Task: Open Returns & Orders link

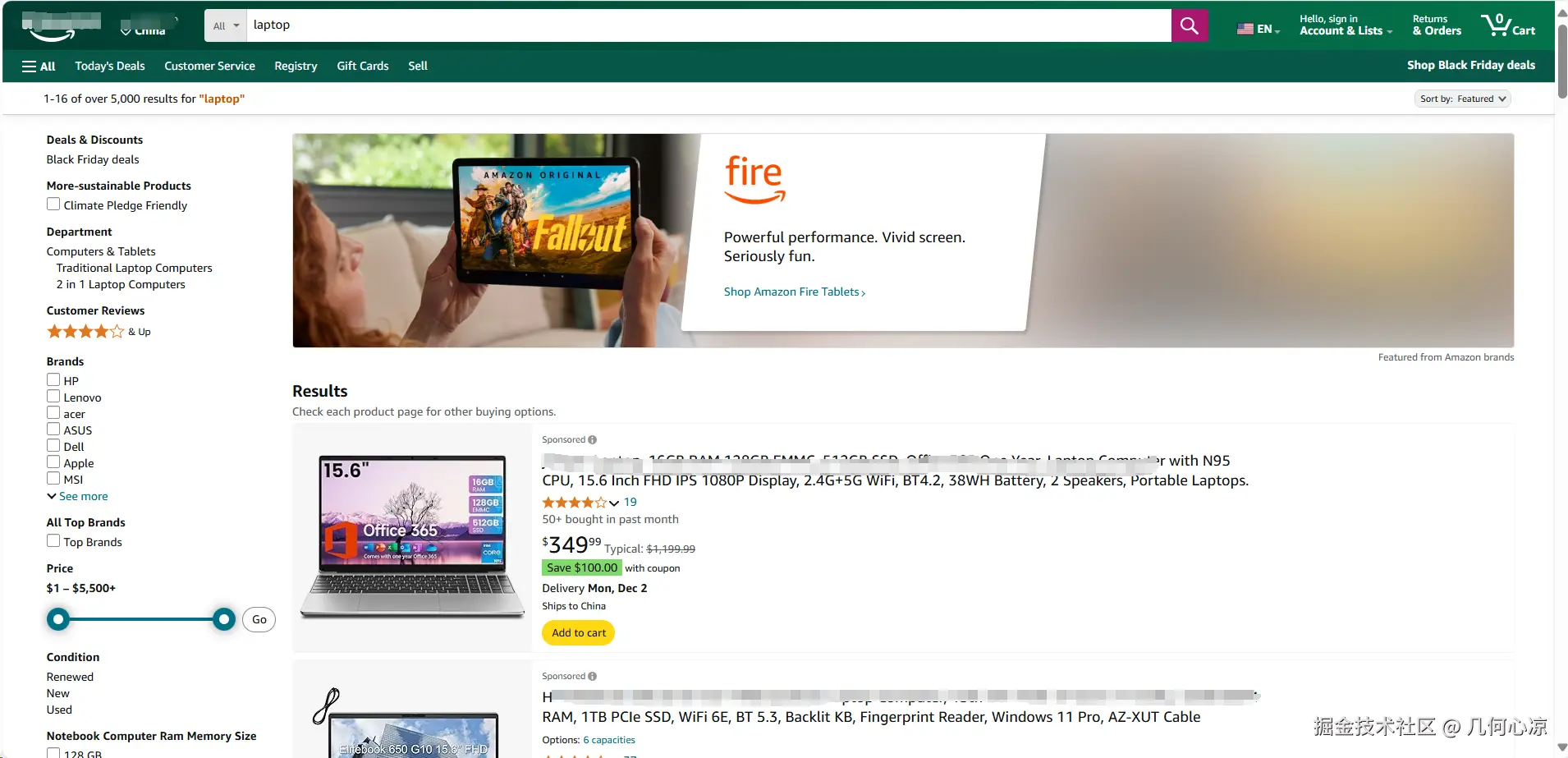Action: click(x=1437, y=25)
